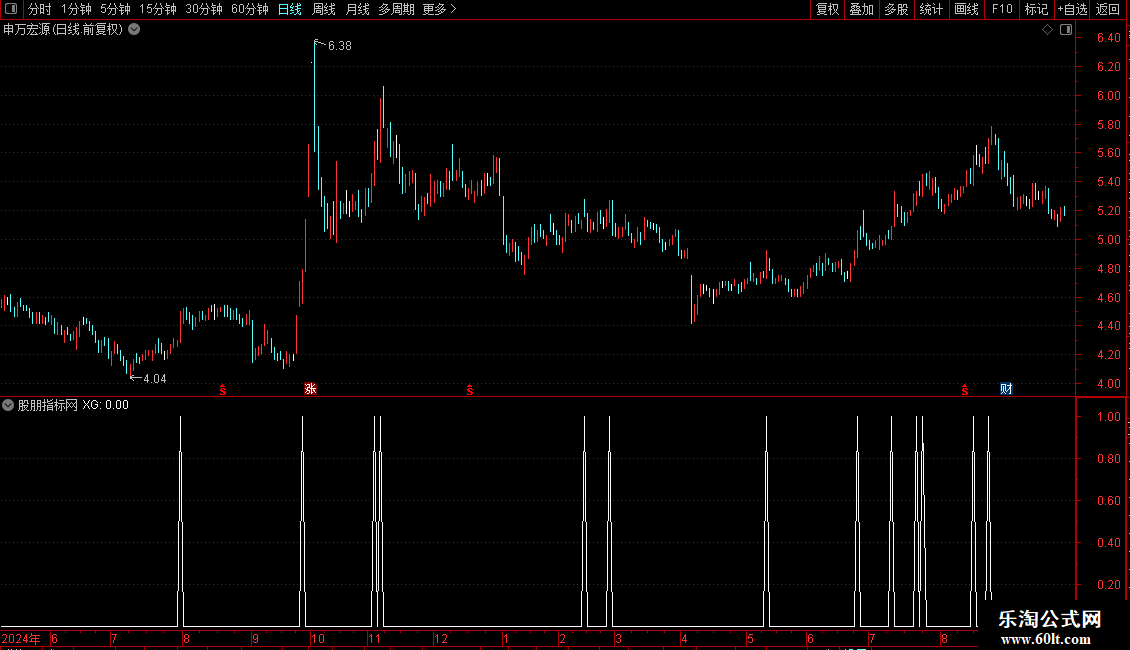This screenshot has height=650, width=1130.
Task: Click the 4.00 price axis label
Action: point(1109,383)
